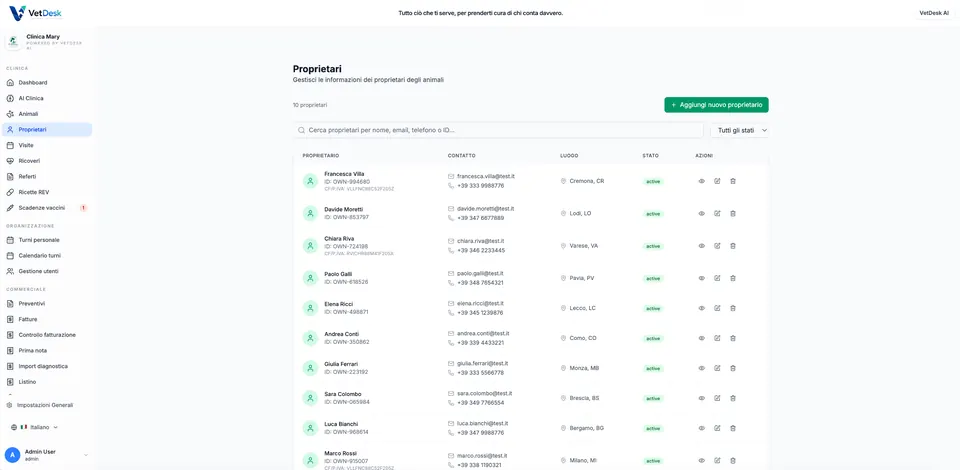Open Controllo fatturazione
Screen dimensions: 960x470
(x=47, y=335)
